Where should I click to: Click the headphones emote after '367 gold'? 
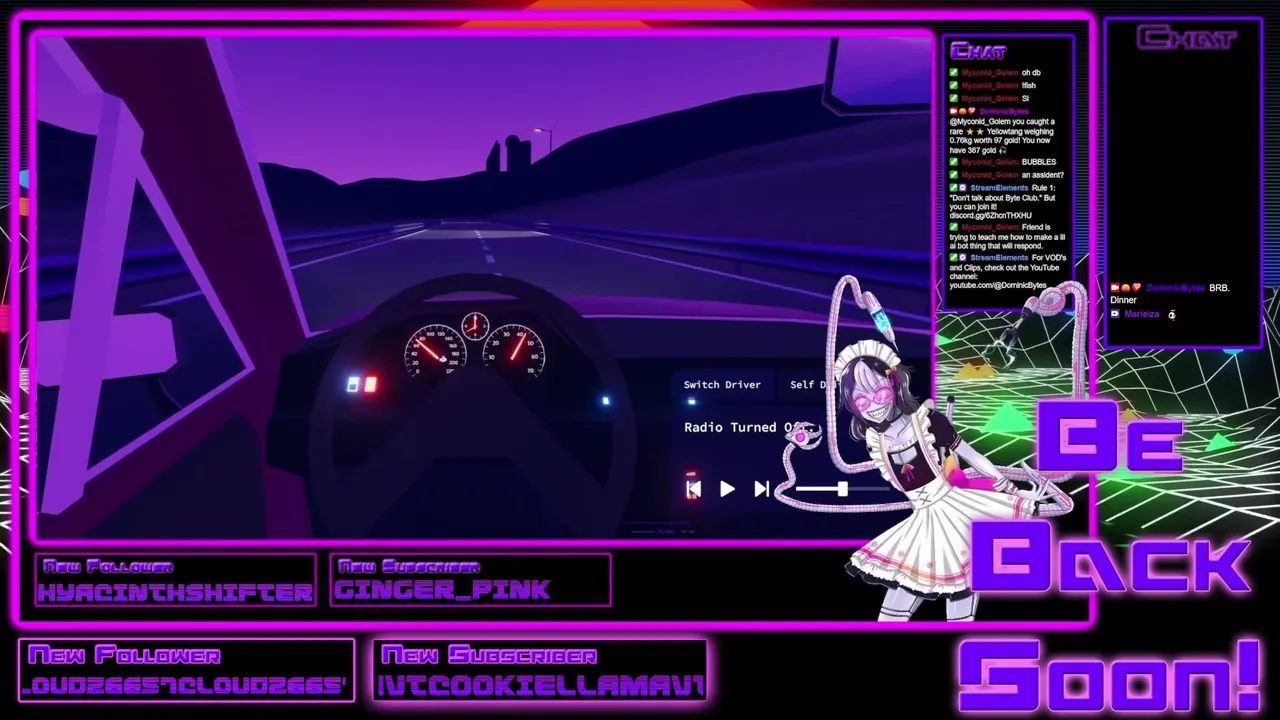tap(1002, 150)
